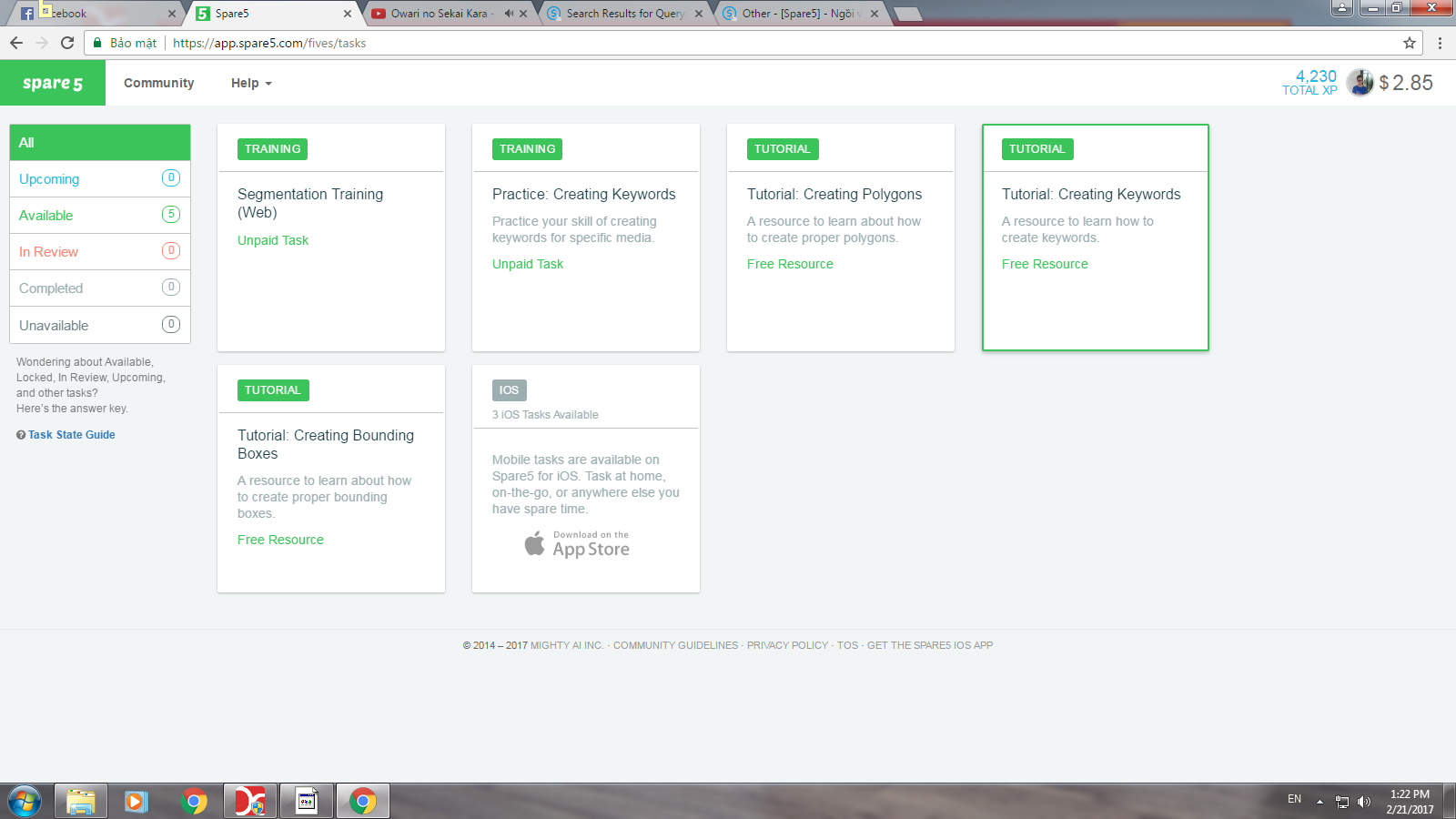Switch to the Other - [Spare5] tab

[802, 14]
